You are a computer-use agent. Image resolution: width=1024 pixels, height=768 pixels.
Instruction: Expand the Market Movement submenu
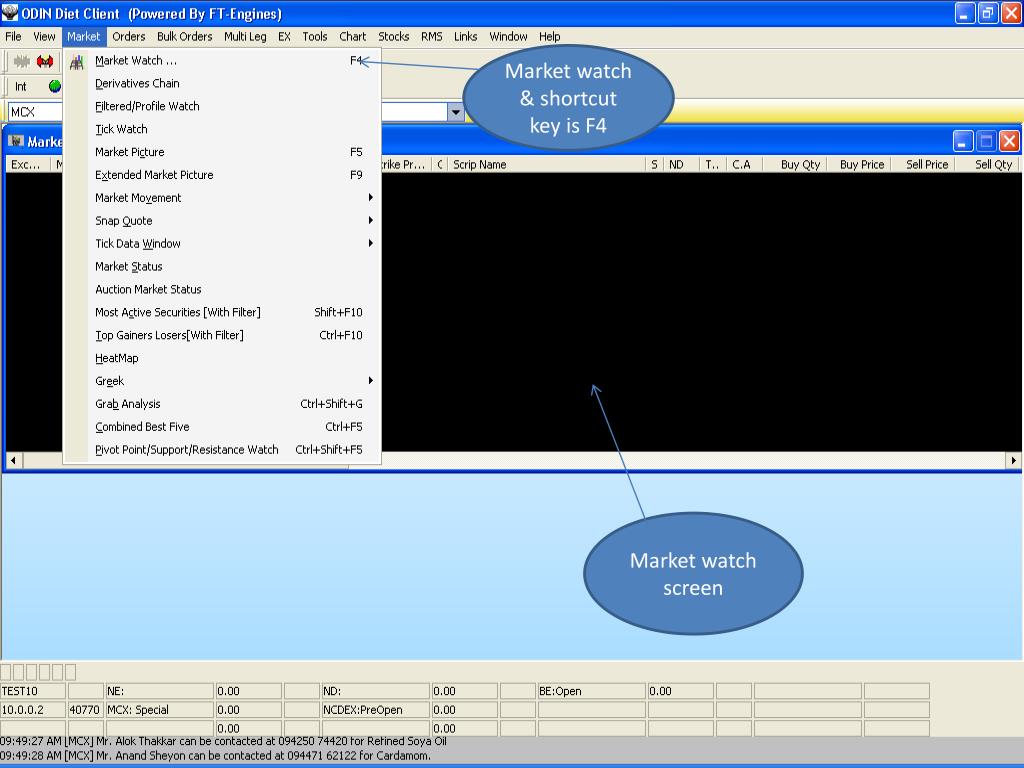[222, 198]
